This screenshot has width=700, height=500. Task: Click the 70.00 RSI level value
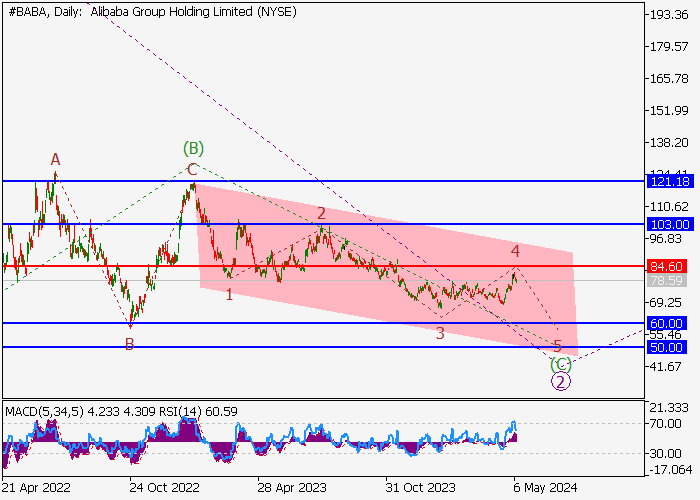click(665, 424)
